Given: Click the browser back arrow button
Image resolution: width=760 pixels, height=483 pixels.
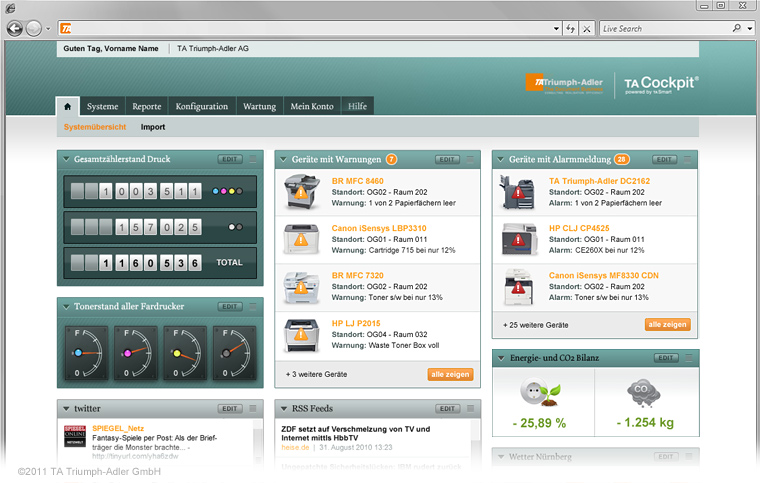Looking at the screenshot, I should pyautogui.click(x=15, y=29).
